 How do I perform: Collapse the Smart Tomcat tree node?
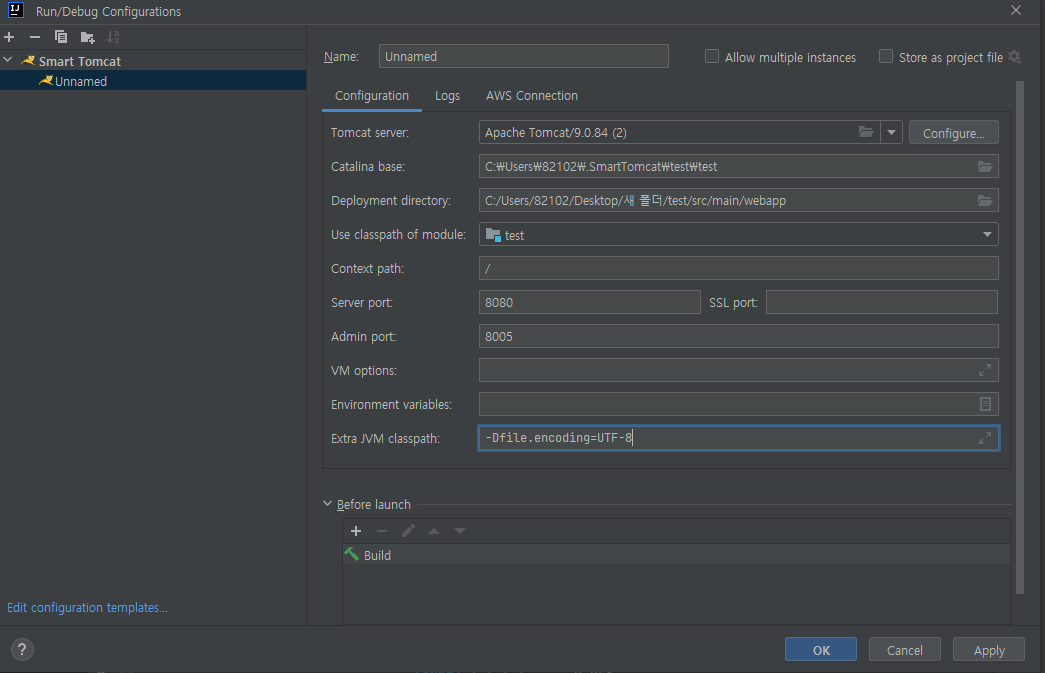click(x=8, y=60)
